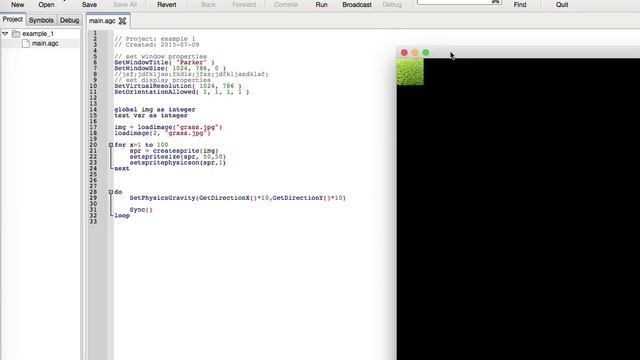Click the SetPhysicsGravity code line
640x360 pixels.
click(238, 198)
